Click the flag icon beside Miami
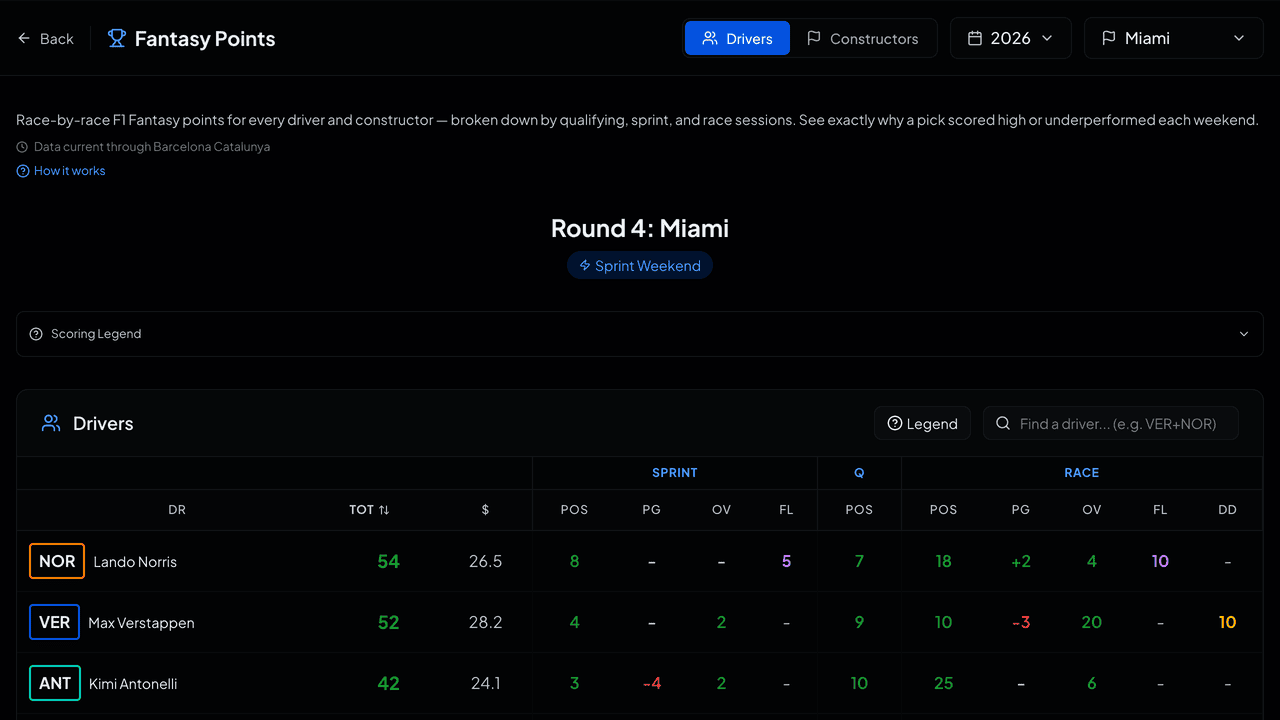 click(x=1109, y=38)
